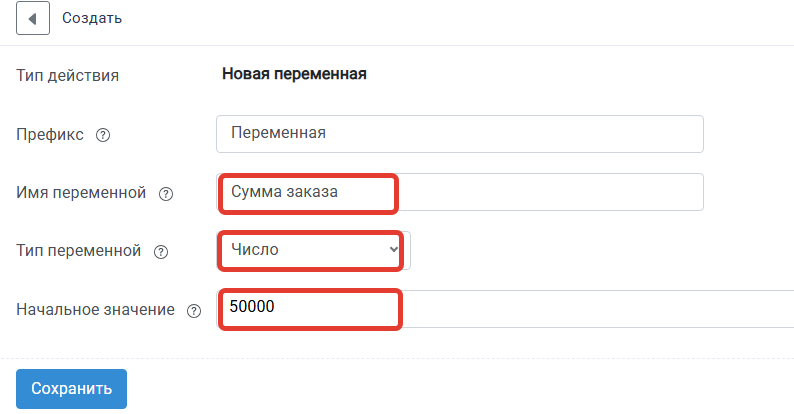Focus the Начальное значение input field

505,309
